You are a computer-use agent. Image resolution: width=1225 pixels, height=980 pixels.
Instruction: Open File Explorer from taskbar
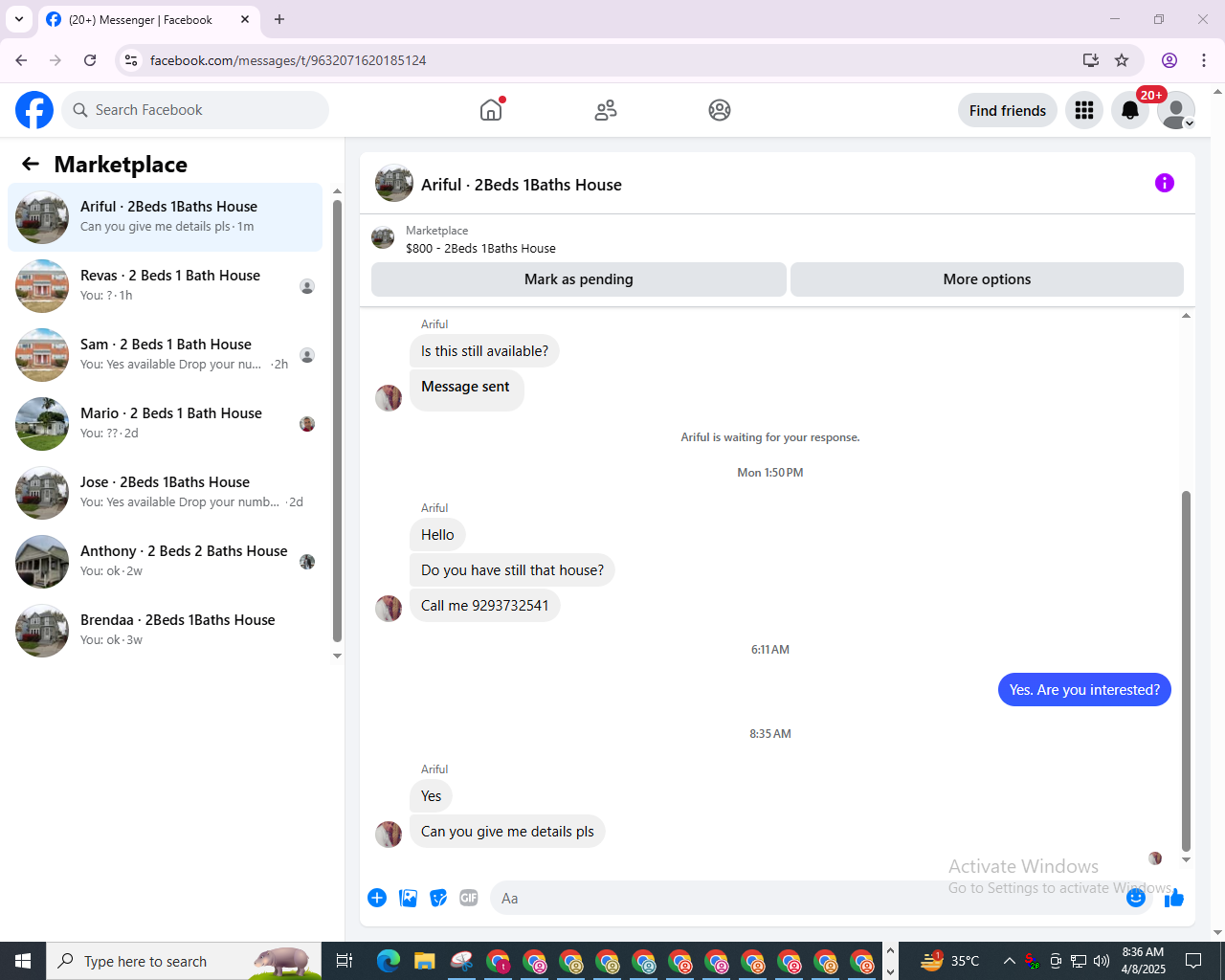click(x=424, y=961)
